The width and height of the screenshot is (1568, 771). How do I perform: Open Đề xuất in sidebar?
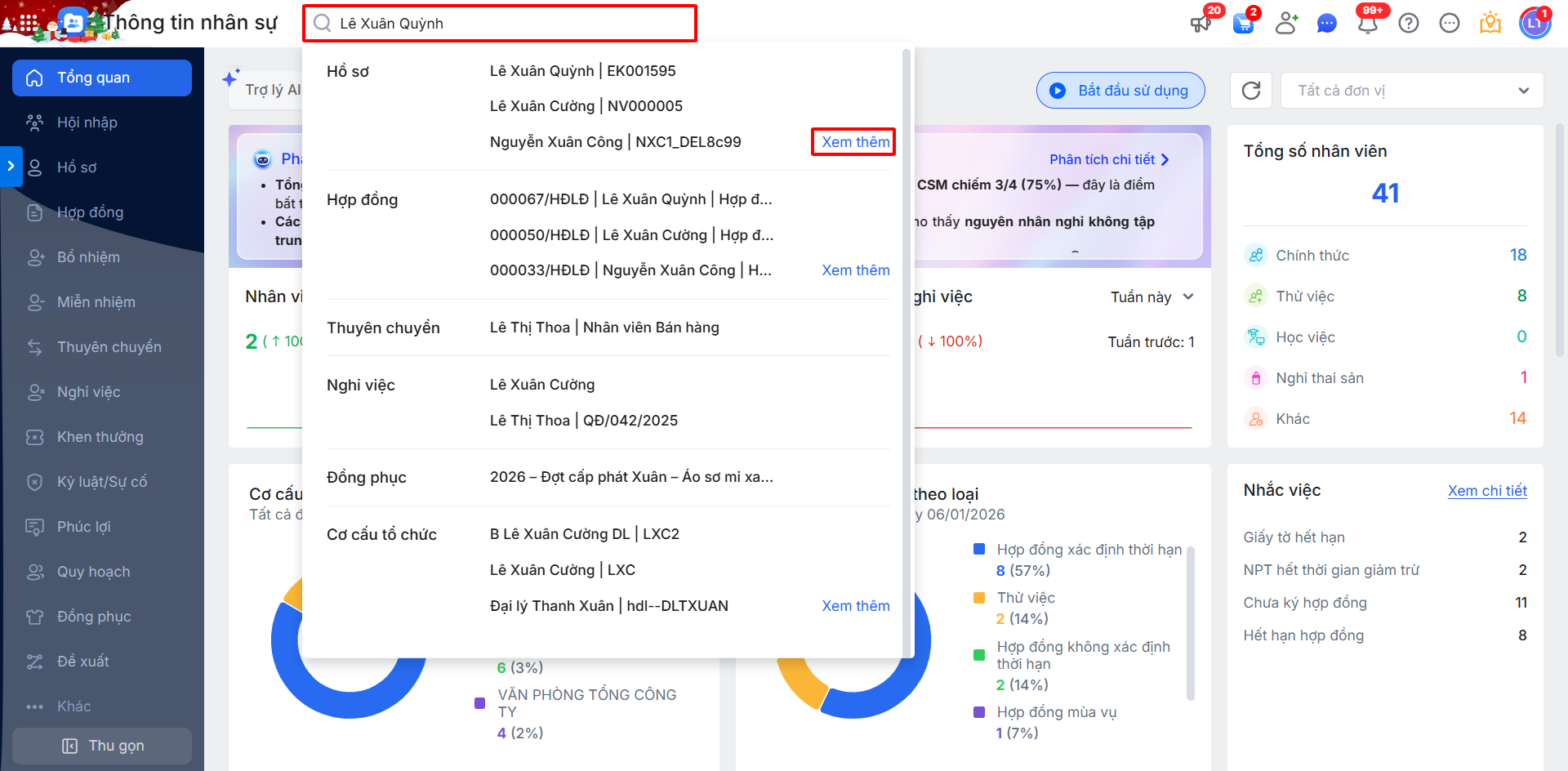tap(102, 662)
